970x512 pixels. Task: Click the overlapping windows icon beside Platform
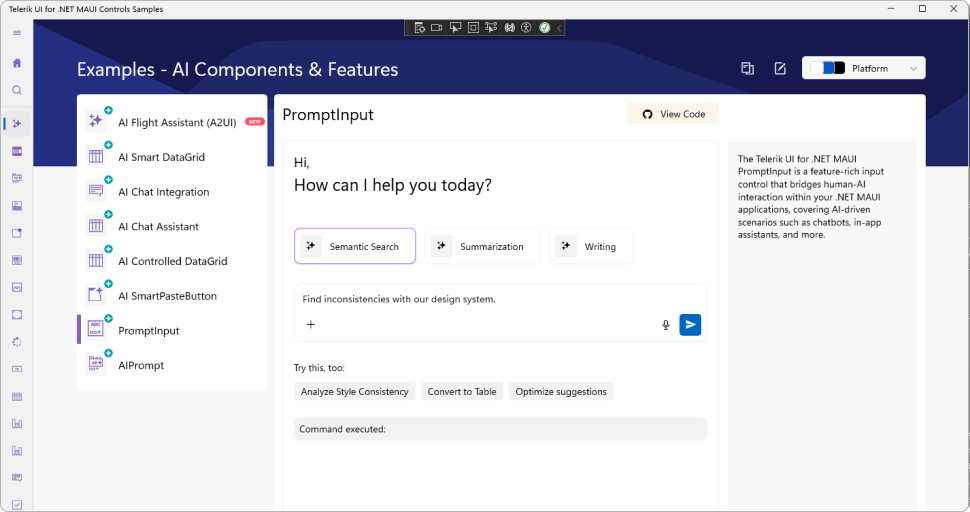point(747,69)
